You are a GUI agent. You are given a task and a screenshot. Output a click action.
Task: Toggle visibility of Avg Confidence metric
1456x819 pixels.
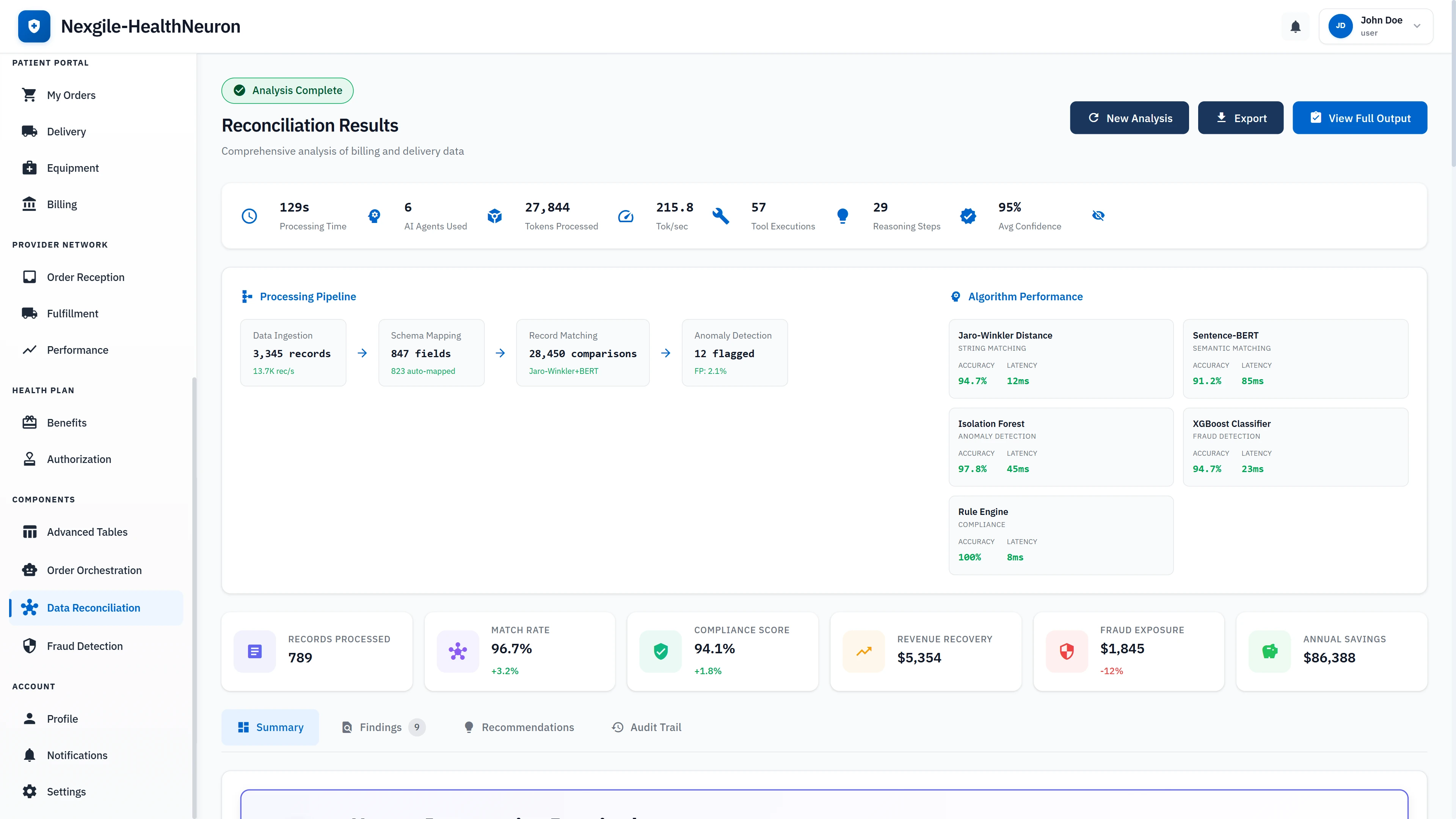(x=1098, y=215)
